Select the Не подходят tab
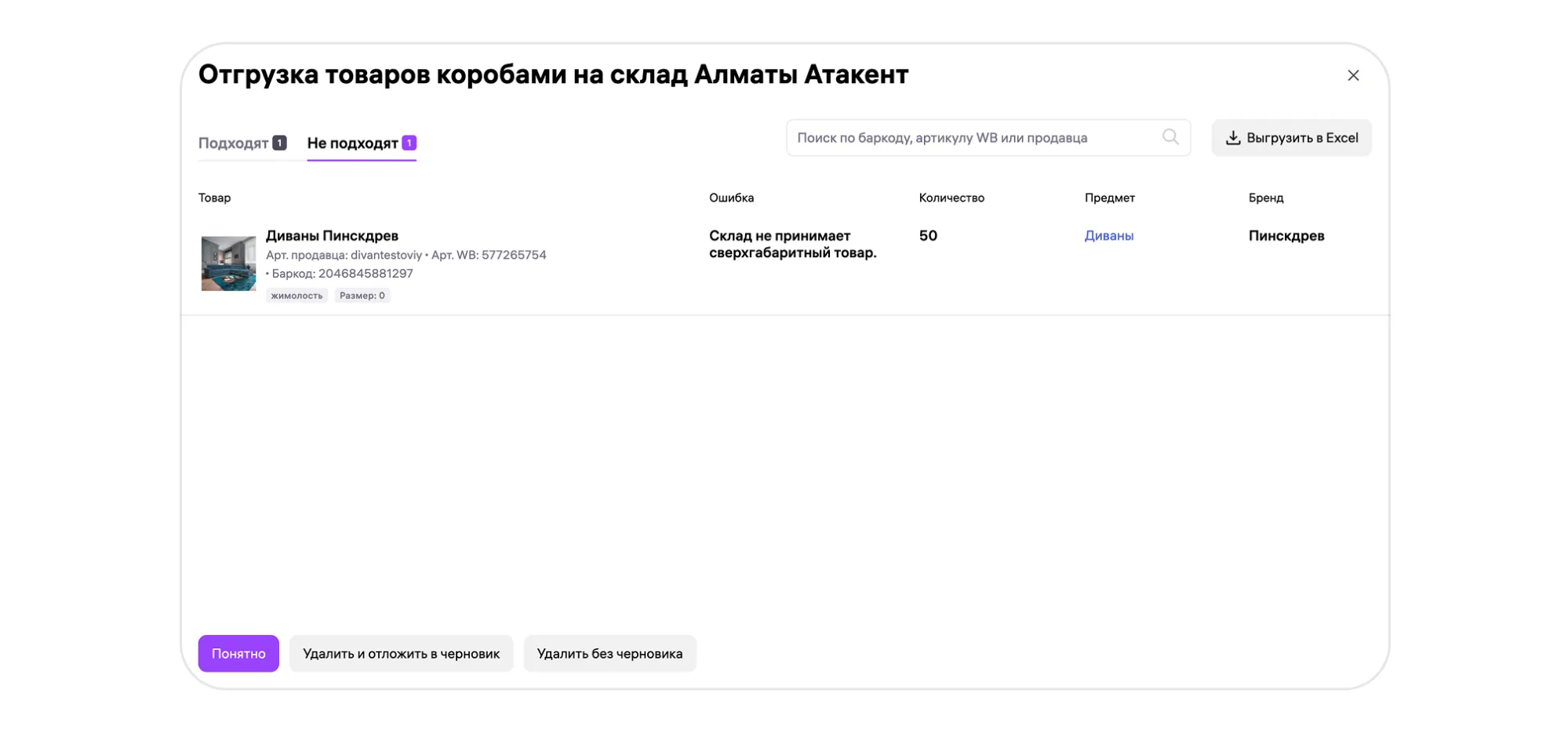 point(352,143)
